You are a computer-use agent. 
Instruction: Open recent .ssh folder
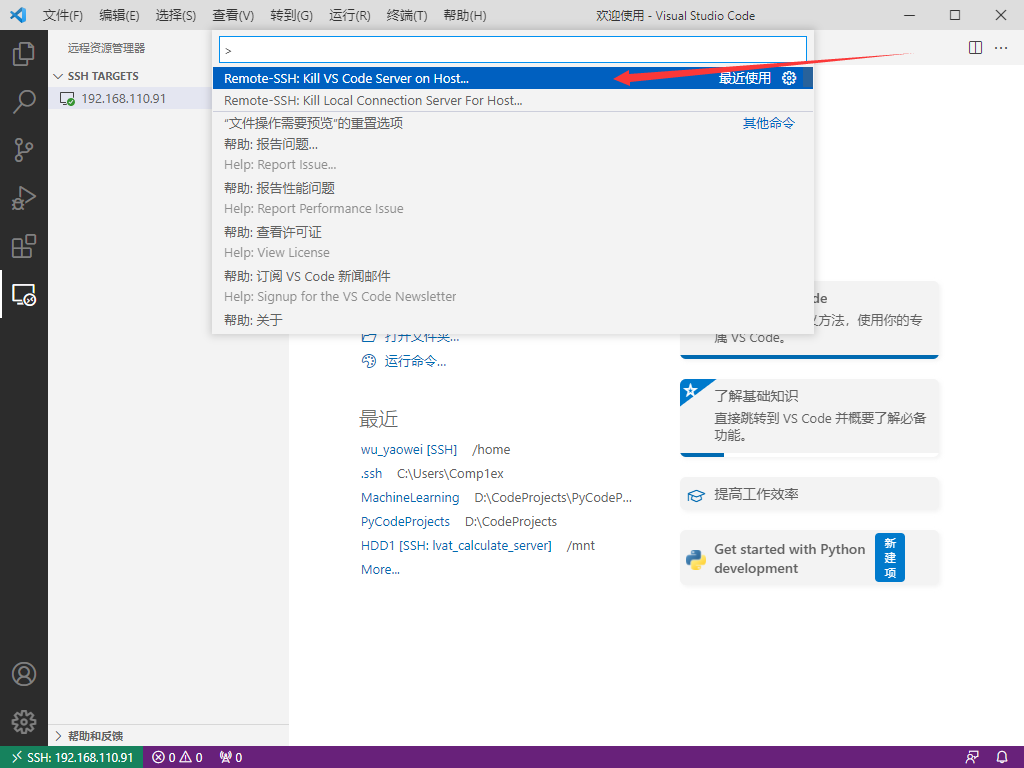coord(372,473)
